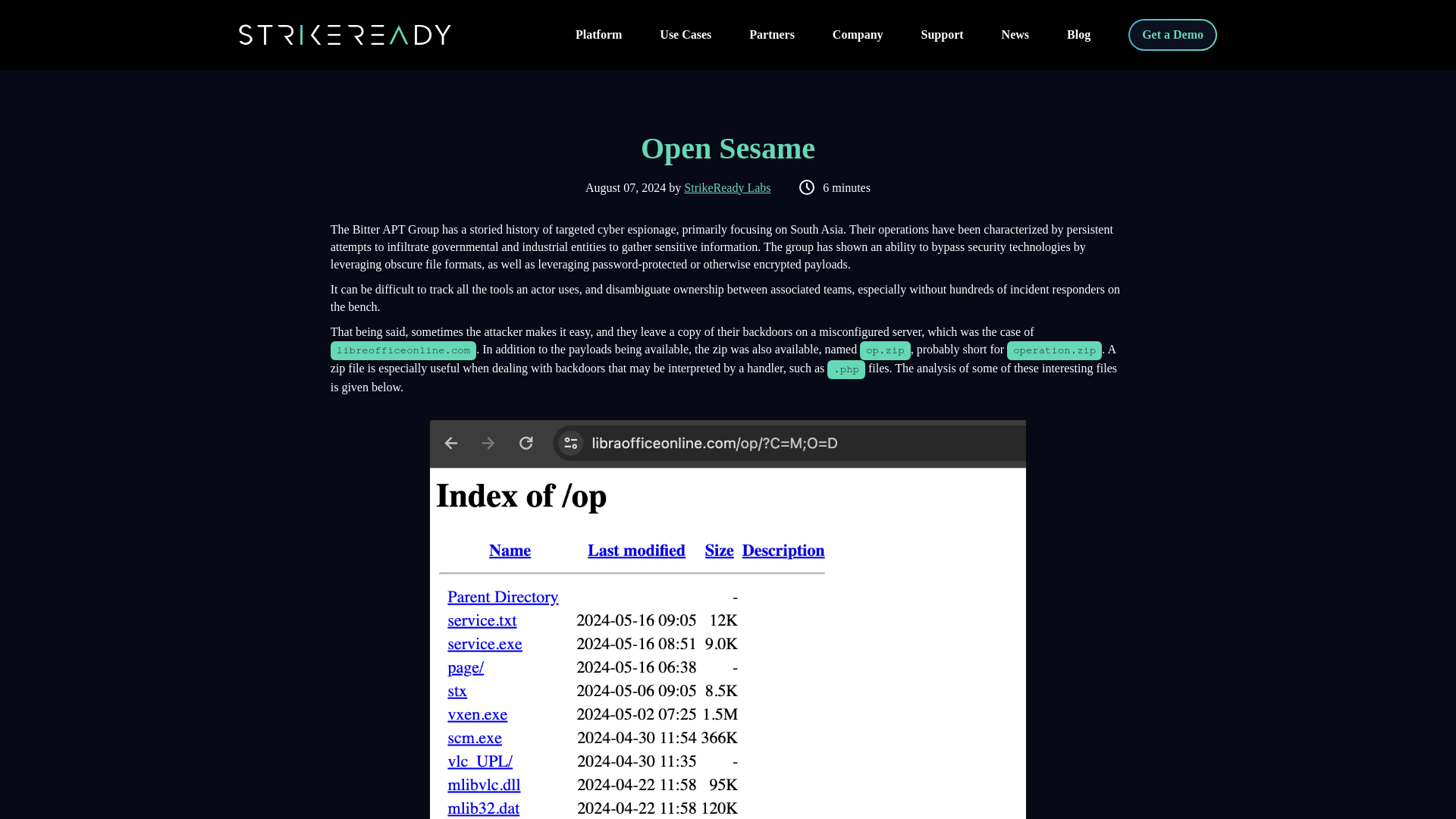Open the Parent Directory link
The width and height of the screenshot is (1456, 819).
[503, 598]
